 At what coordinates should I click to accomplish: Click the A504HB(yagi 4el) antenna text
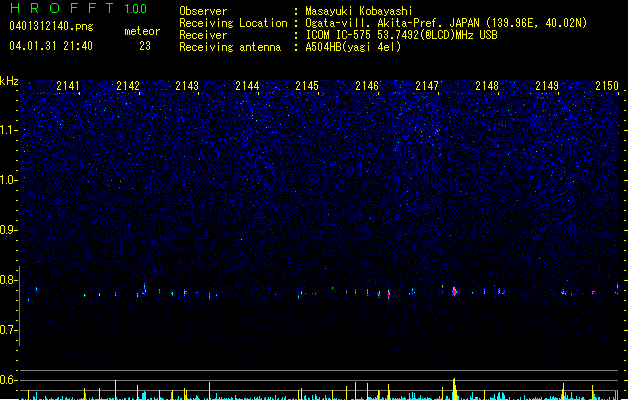[x=353, y=47]
